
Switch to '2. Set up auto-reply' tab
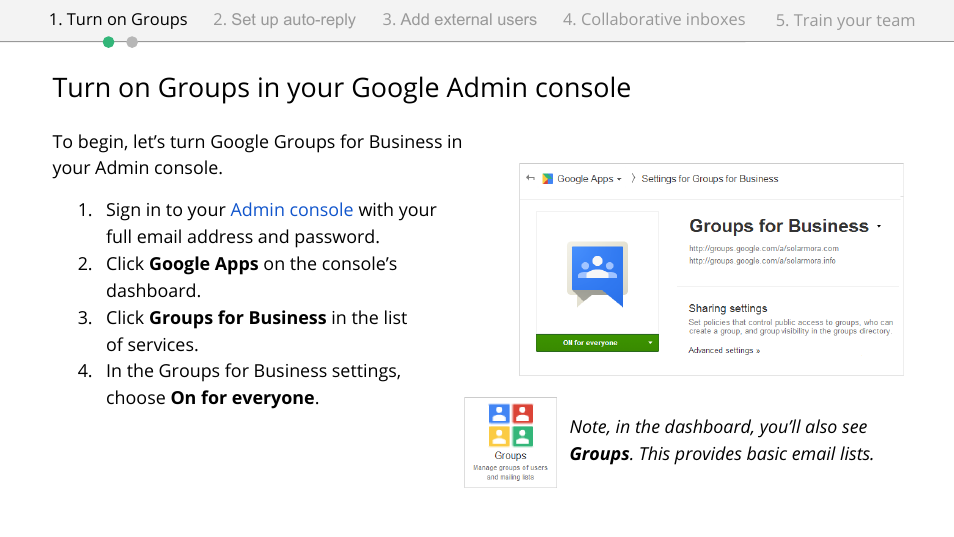tap(284, 19)
